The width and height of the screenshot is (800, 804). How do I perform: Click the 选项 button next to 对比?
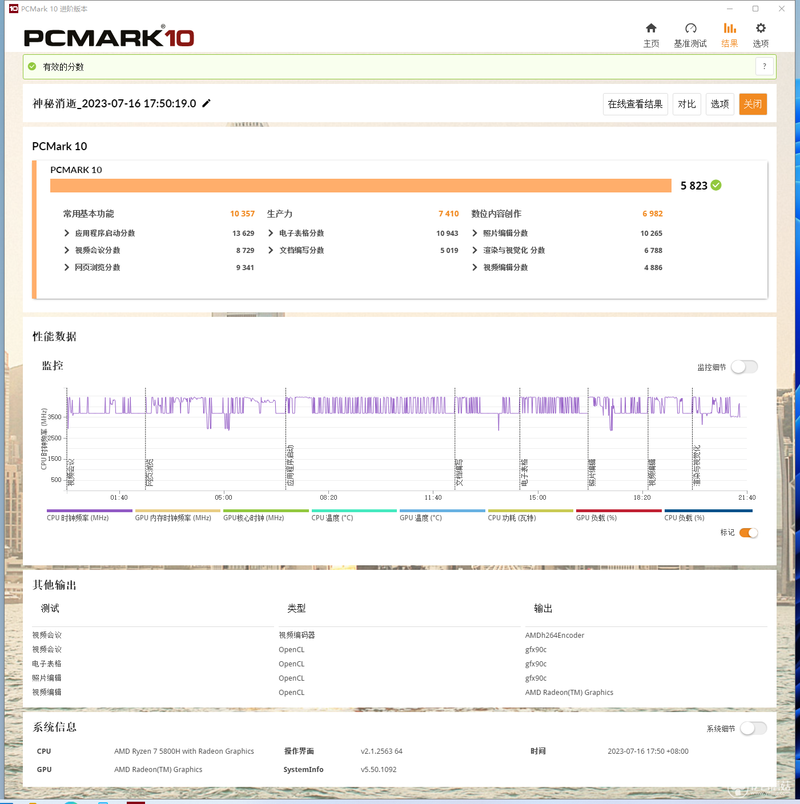(x=719, y=104)
